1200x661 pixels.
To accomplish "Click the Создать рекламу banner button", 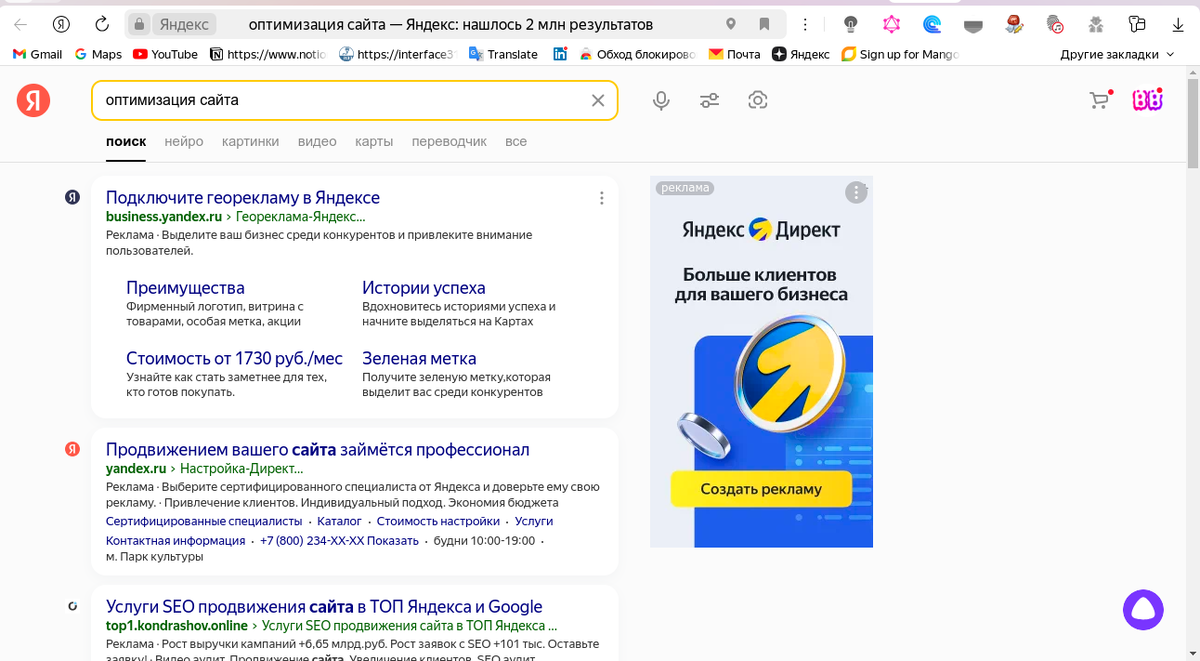I will pos(761,489).
